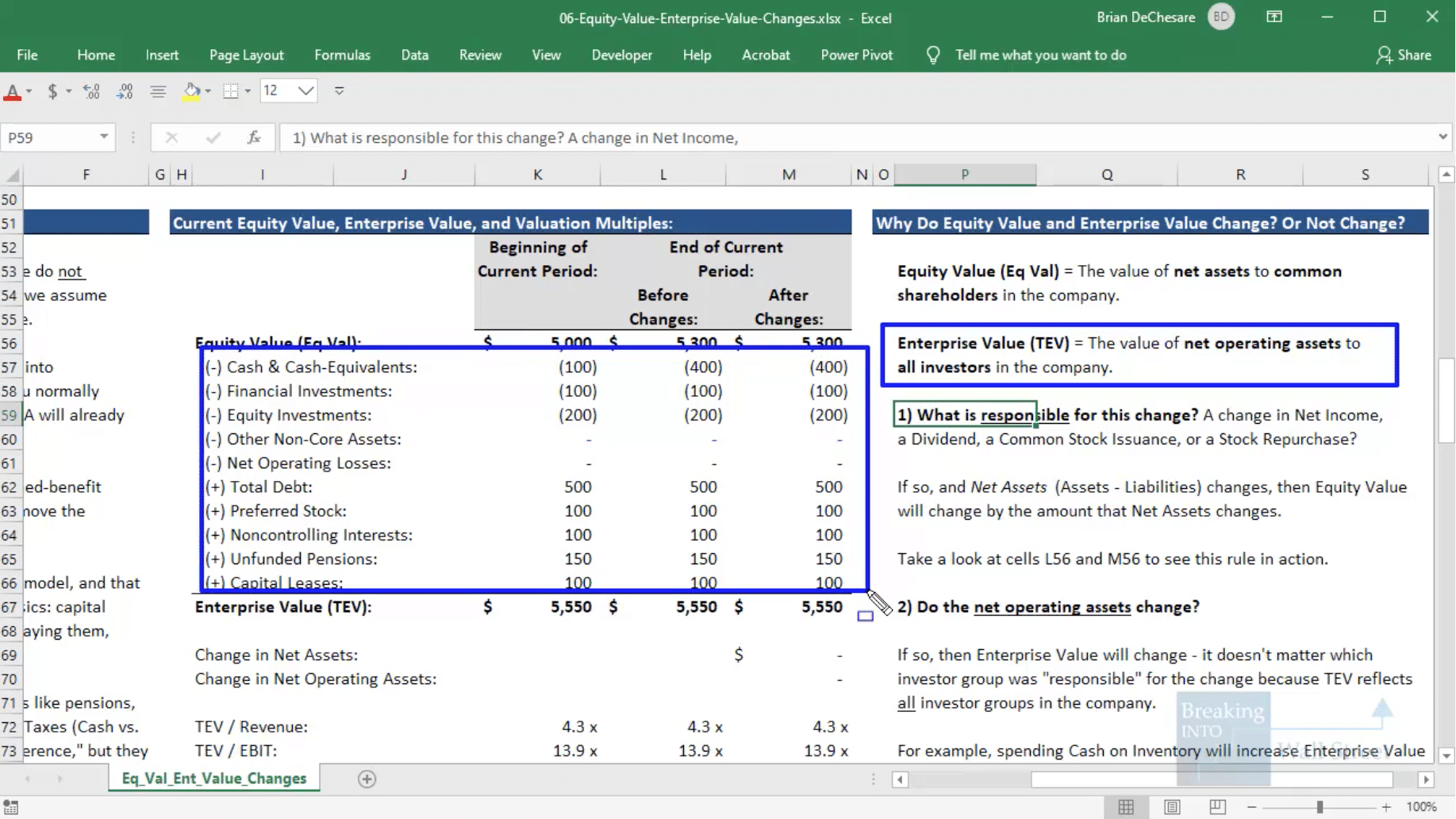Click the Tell me search box

[1040, 55]
